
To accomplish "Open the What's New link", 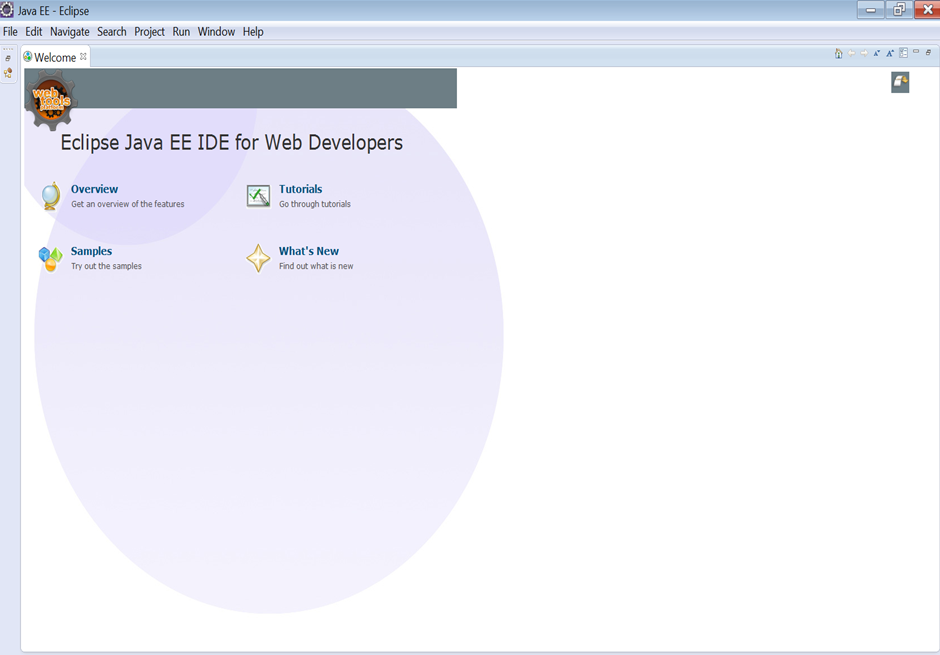I will coord(309,251).
